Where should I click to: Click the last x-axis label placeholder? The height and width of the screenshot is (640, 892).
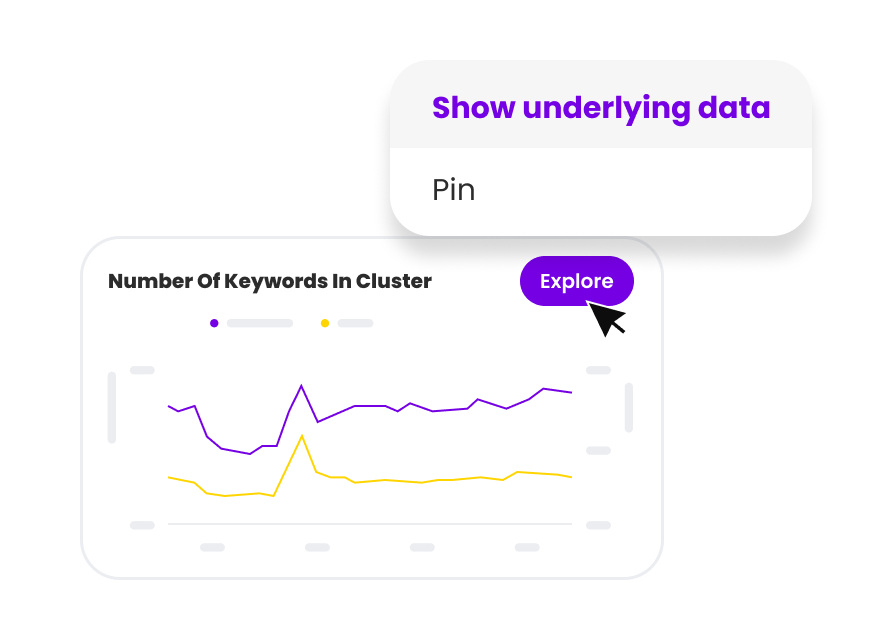527,548
